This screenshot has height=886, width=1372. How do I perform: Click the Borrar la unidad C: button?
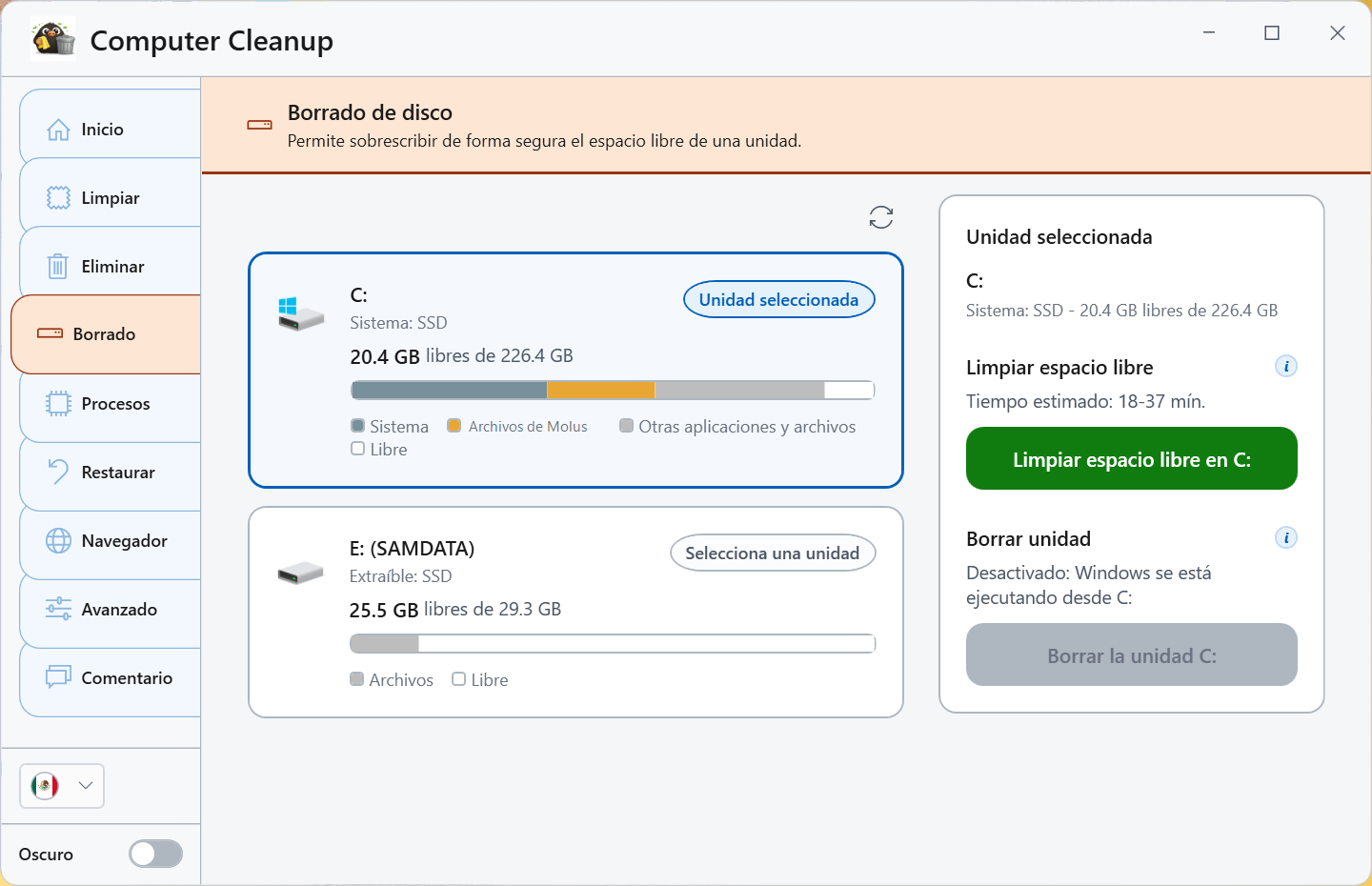point(1132,654)
